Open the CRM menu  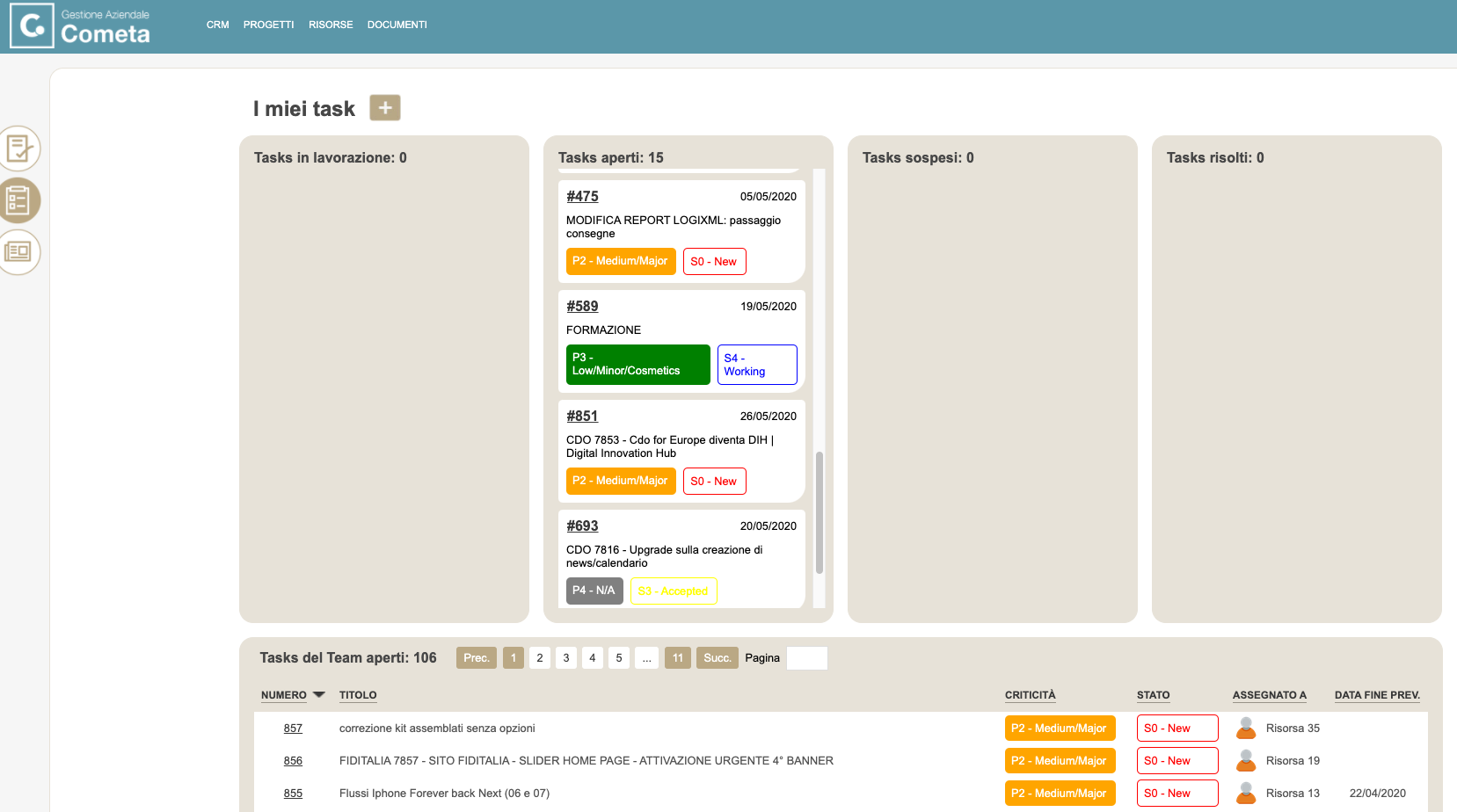click(x=217, y=25)
